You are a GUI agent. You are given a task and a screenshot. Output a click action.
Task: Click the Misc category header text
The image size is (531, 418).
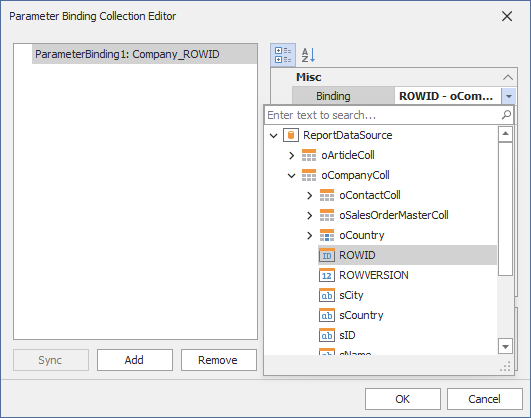point(309,77)
